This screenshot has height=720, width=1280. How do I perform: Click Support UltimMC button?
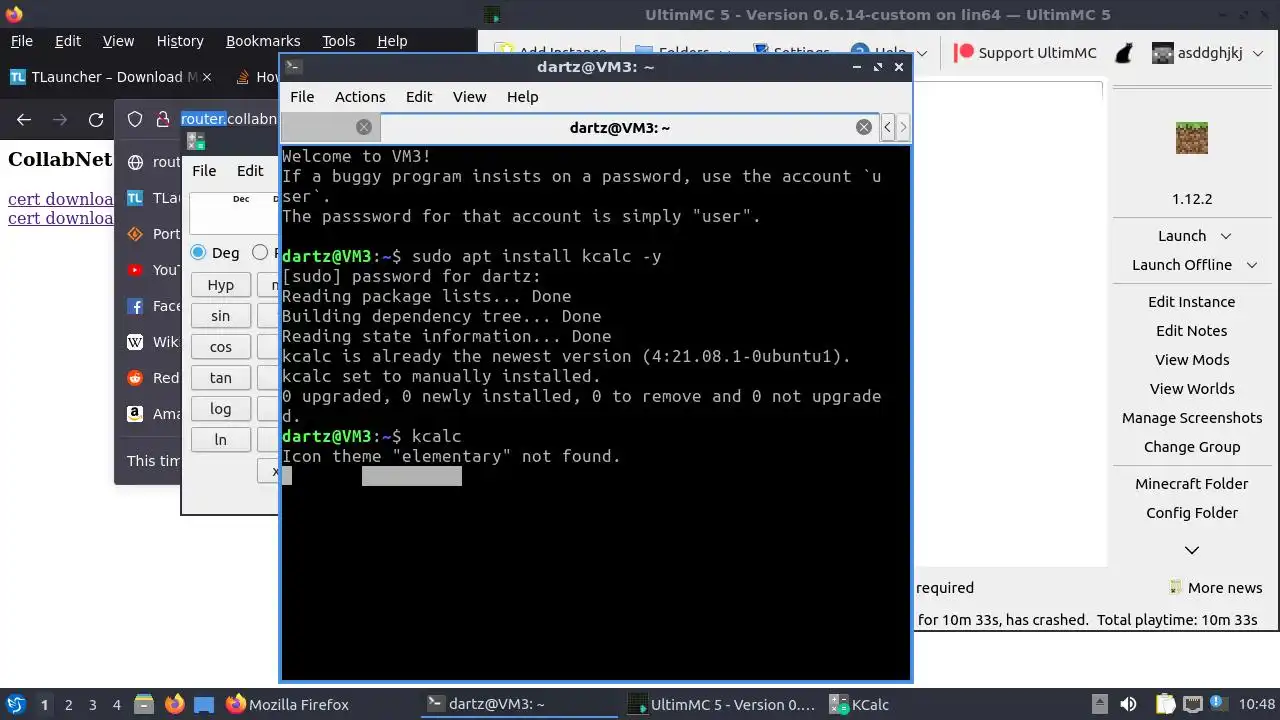[1025, 53]
